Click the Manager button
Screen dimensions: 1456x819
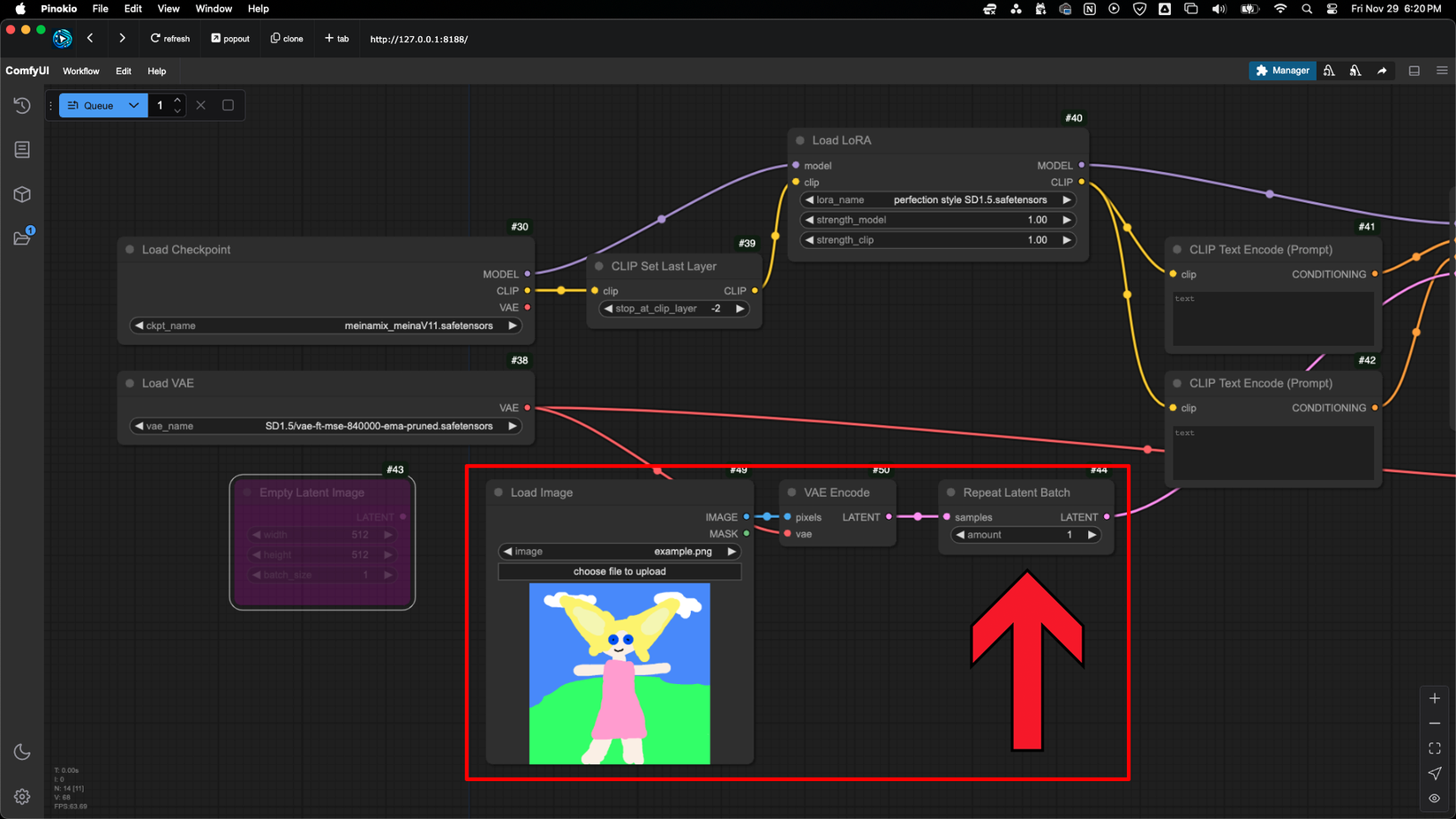point(1282,71)
